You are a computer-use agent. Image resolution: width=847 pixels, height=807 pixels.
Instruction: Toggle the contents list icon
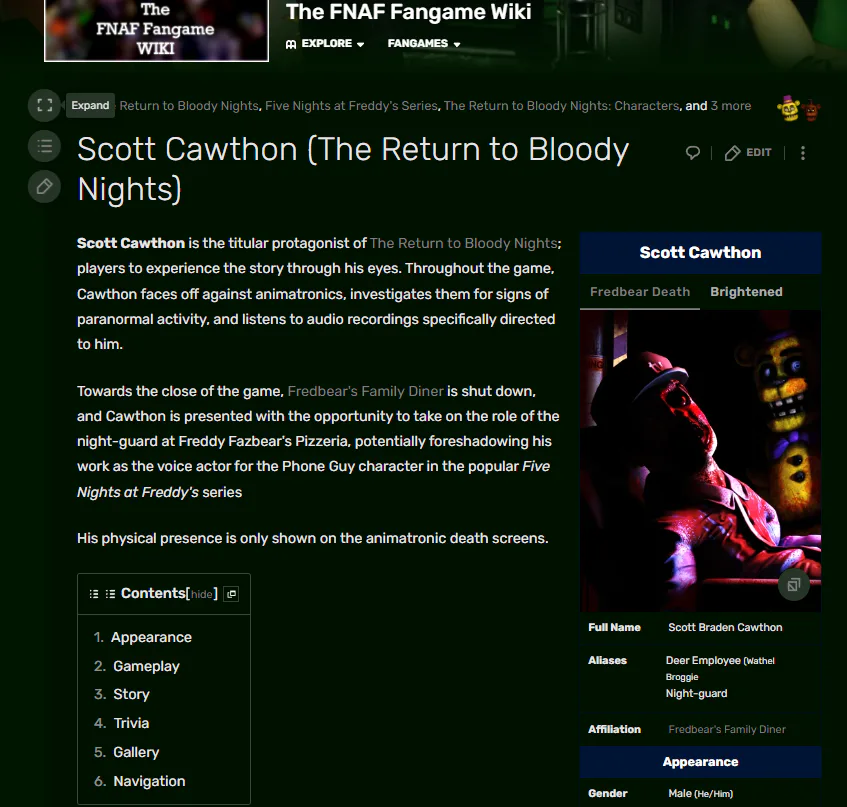point(94,594)
